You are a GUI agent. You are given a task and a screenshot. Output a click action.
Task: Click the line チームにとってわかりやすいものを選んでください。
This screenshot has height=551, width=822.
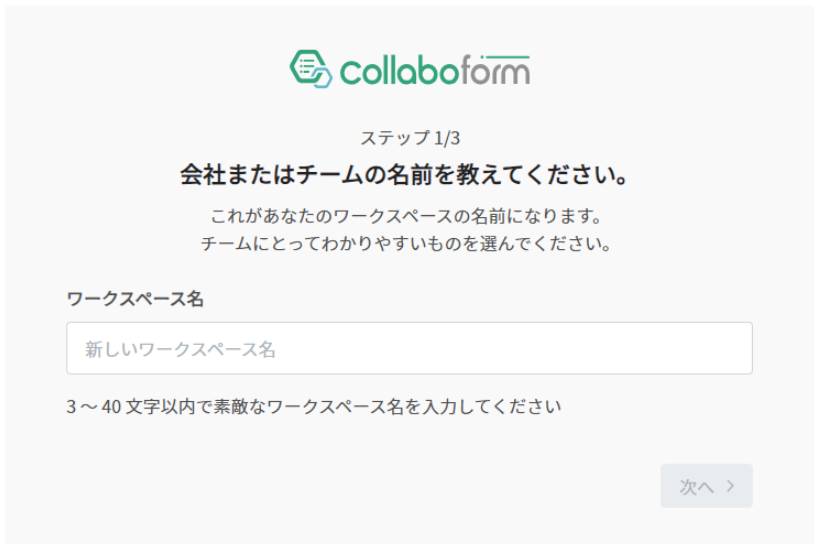407,244
